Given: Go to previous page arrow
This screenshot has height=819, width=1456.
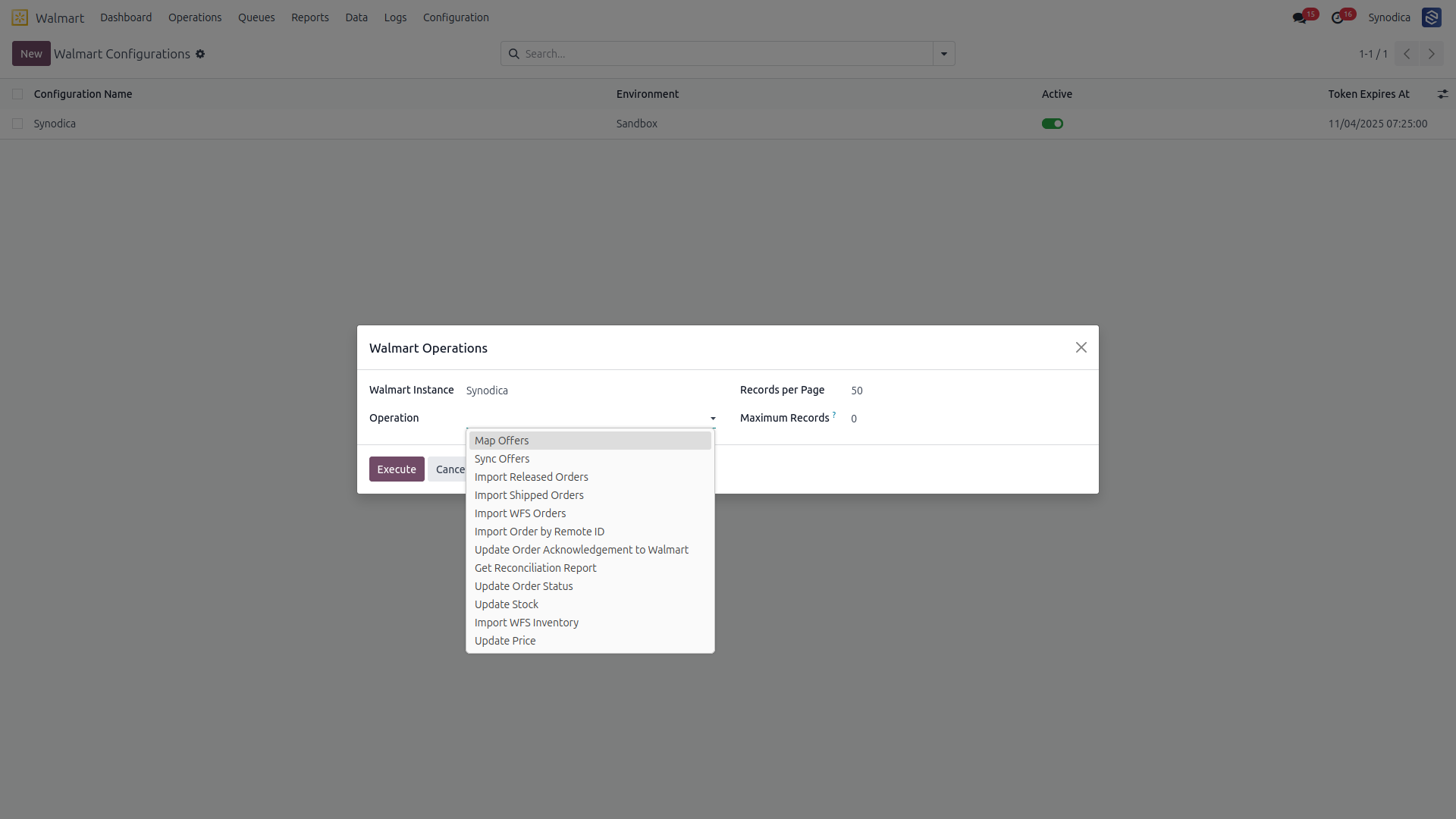Looking at the screenshot, I should [1407, 54].
